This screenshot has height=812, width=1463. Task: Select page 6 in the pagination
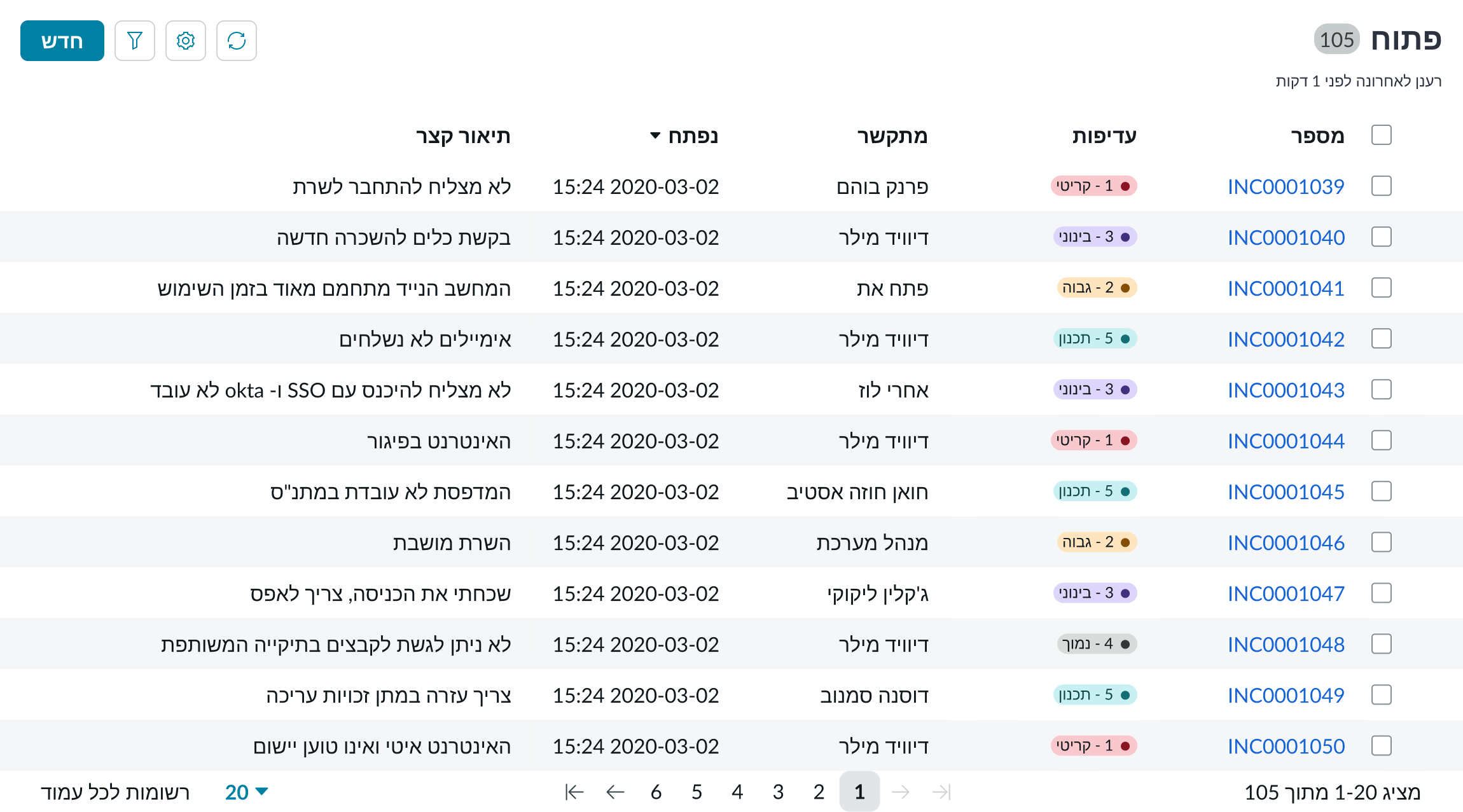[656, 792]
